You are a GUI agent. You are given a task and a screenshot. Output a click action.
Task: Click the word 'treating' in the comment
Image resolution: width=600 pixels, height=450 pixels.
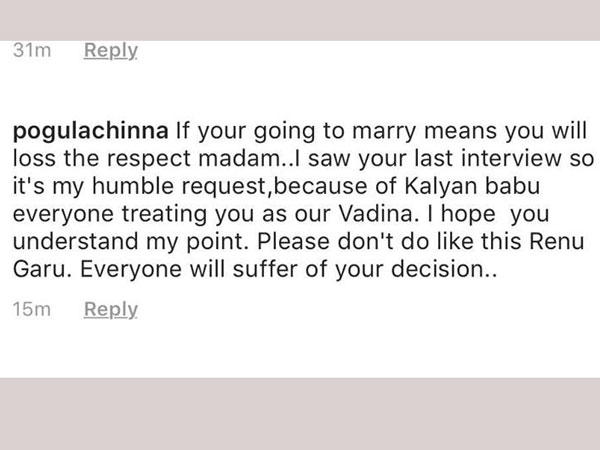[165, 215]
